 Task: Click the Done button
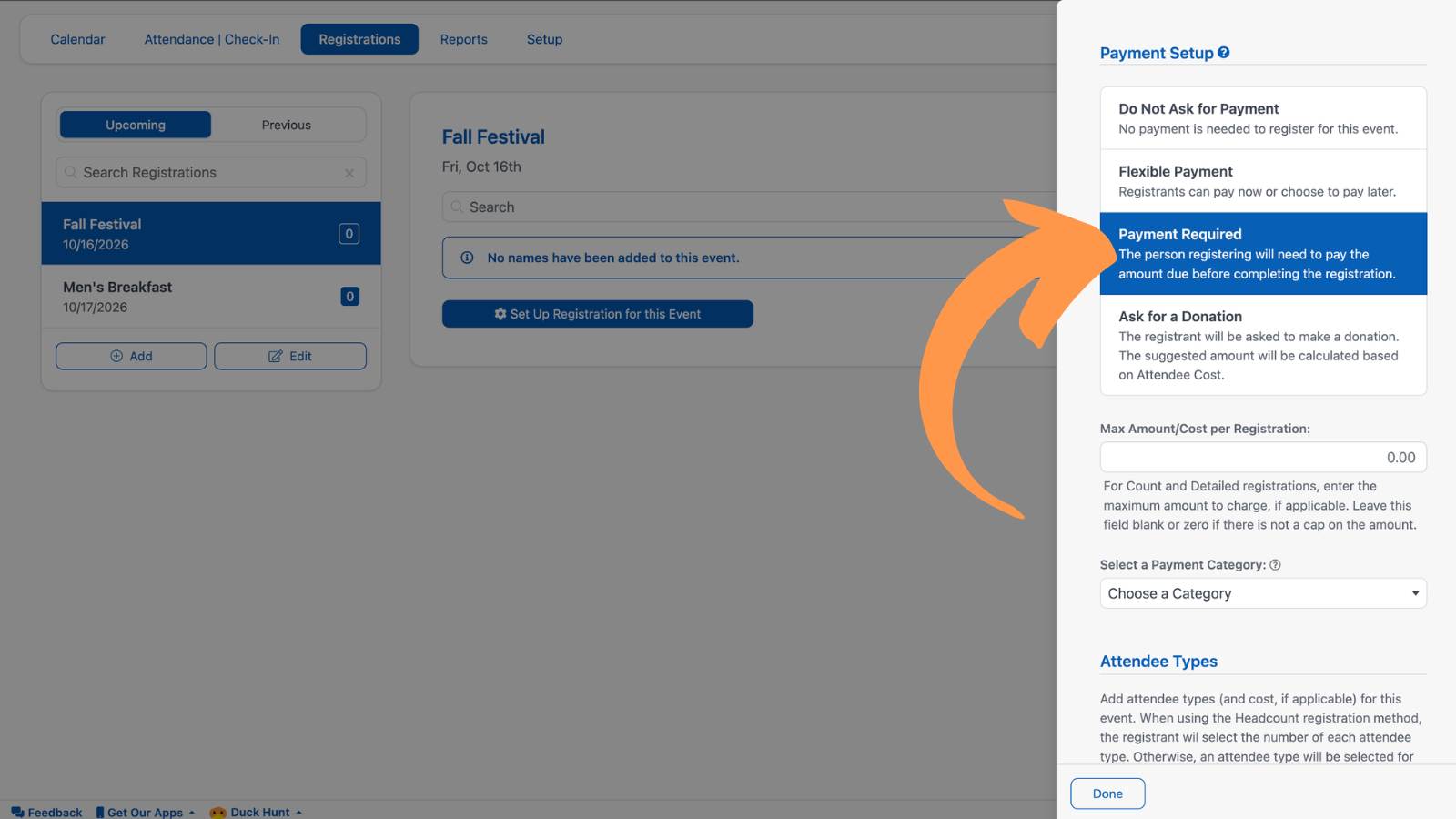coord(1107,794)
